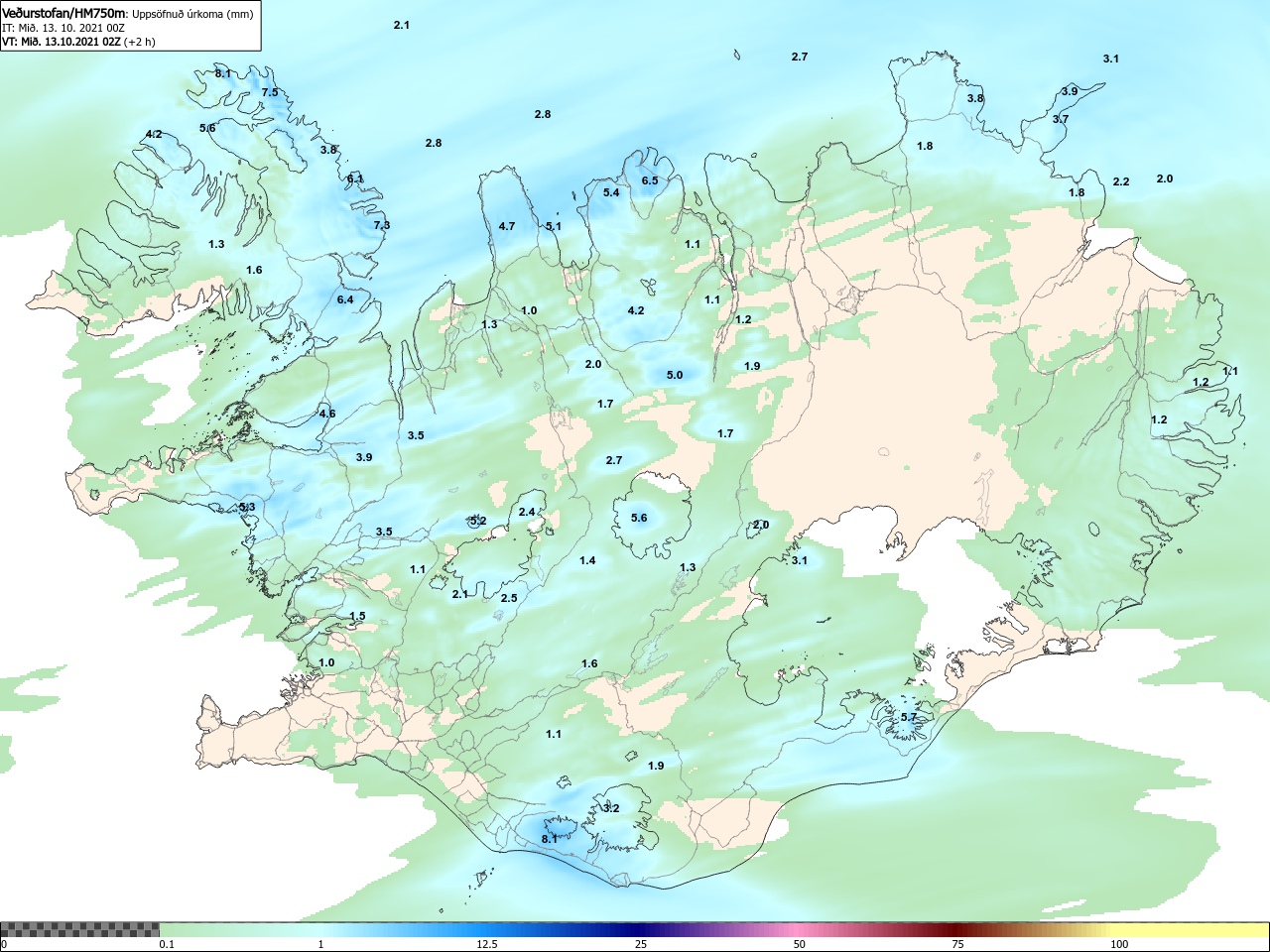Click the 6.4 precipitation value
The image size is (1270, 952).
(x=345, y=299)
